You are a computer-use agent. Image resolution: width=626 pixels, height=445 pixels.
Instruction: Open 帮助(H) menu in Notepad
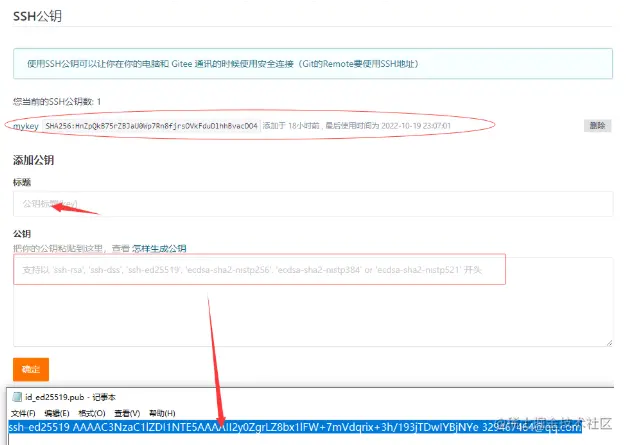point(162,413)
